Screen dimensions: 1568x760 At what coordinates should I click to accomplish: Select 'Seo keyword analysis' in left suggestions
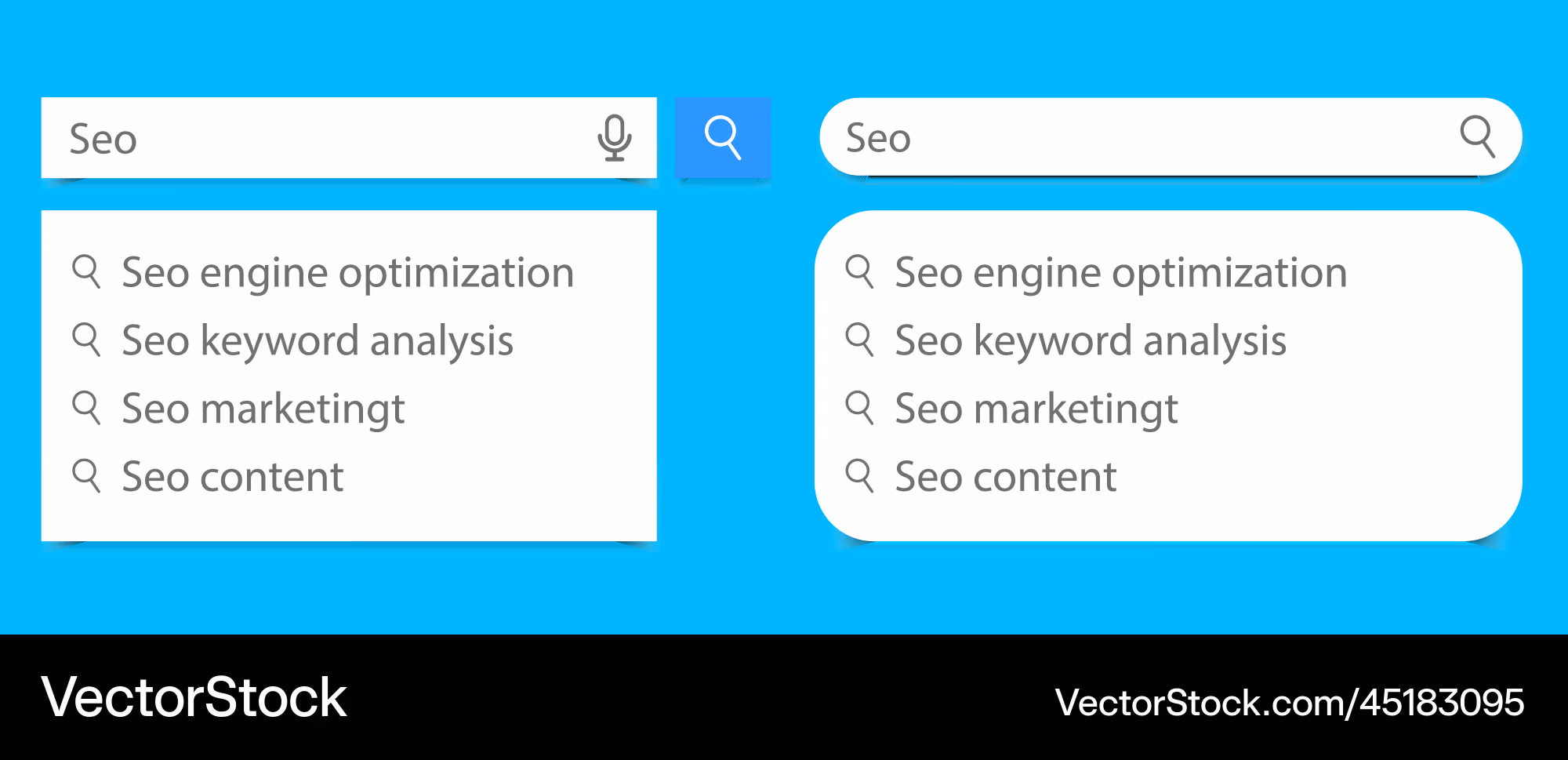coord(318,342)
